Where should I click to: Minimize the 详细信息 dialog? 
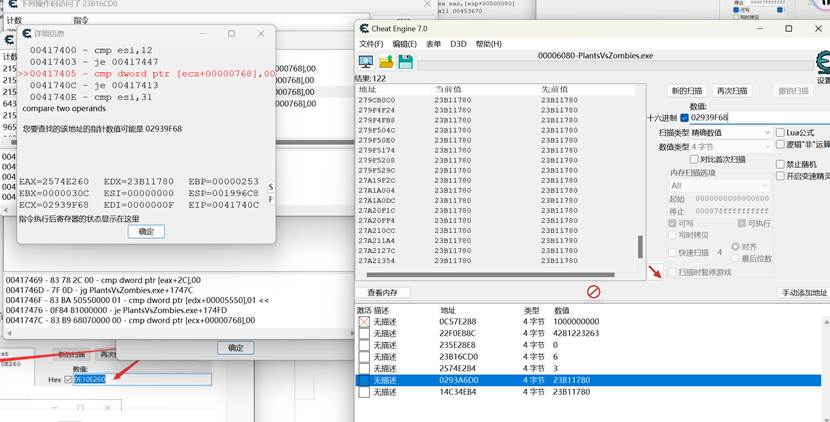(202, 33)
